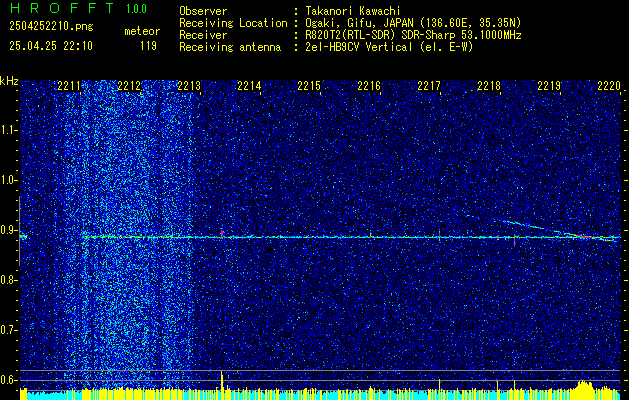Click the 2220 time axis label

(609, 85)
